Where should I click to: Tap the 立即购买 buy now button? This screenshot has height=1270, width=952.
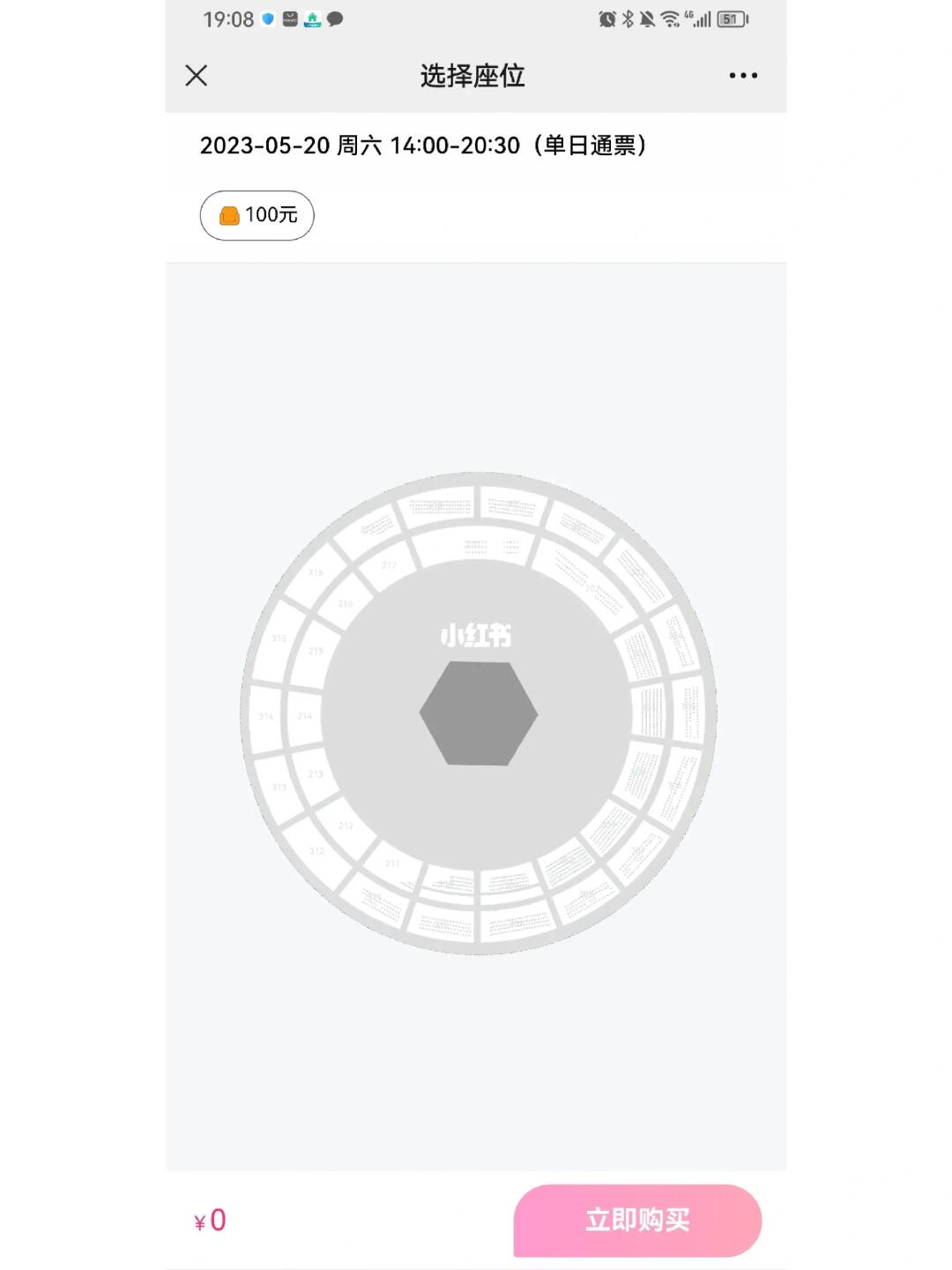pos(637,1220)
